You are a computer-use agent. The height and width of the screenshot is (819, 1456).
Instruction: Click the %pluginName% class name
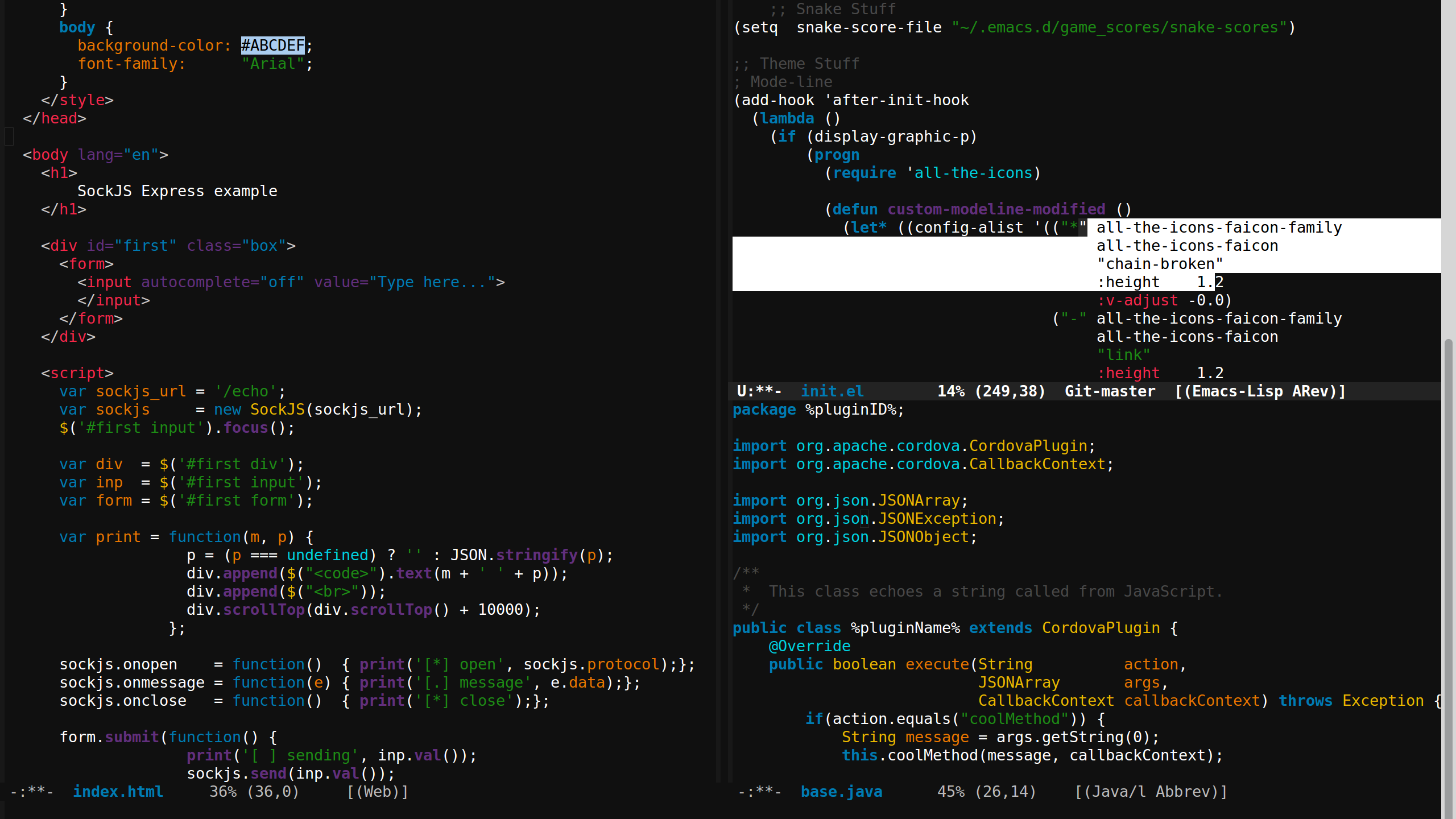pos(905,627)
